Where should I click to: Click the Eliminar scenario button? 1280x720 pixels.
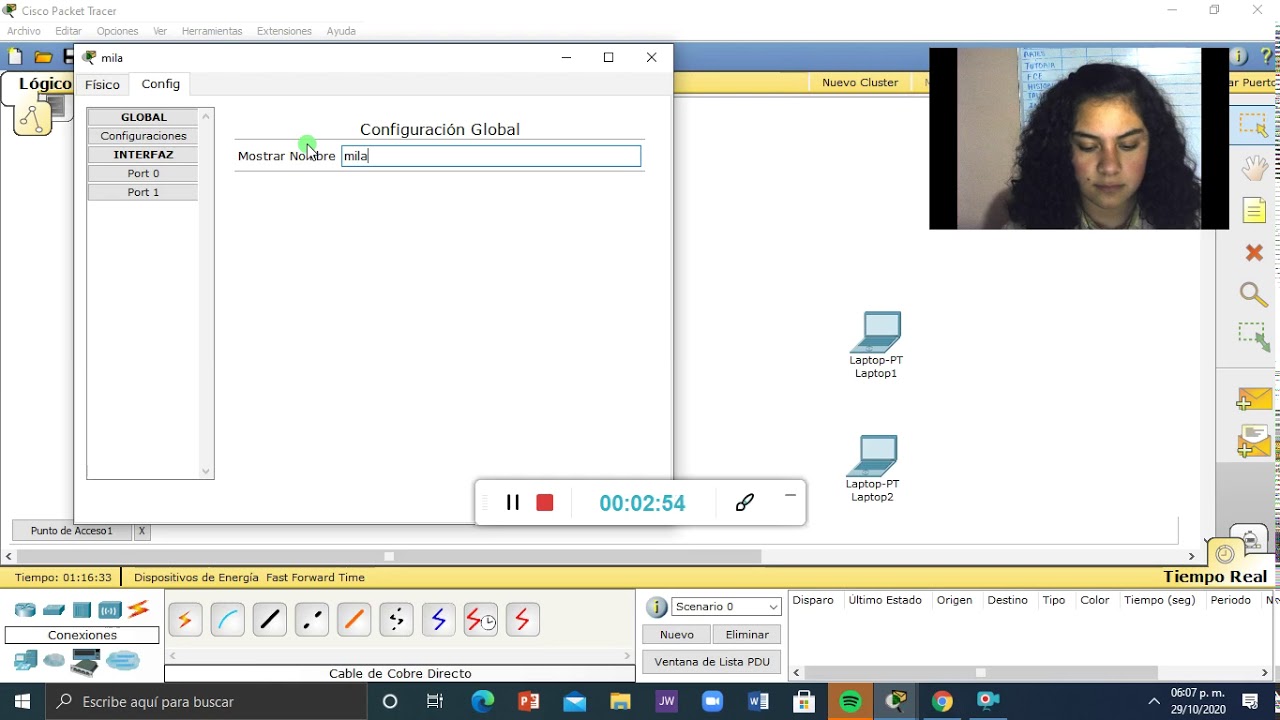pos(747,634)
